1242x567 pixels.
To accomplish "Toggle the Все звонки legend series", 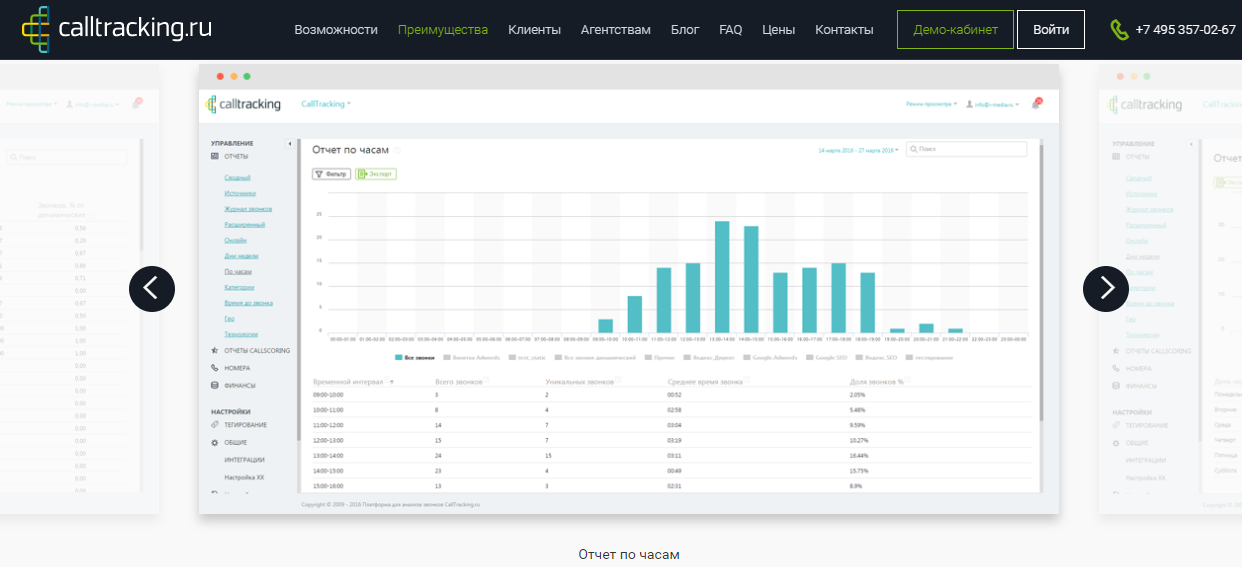I will 412,357.
